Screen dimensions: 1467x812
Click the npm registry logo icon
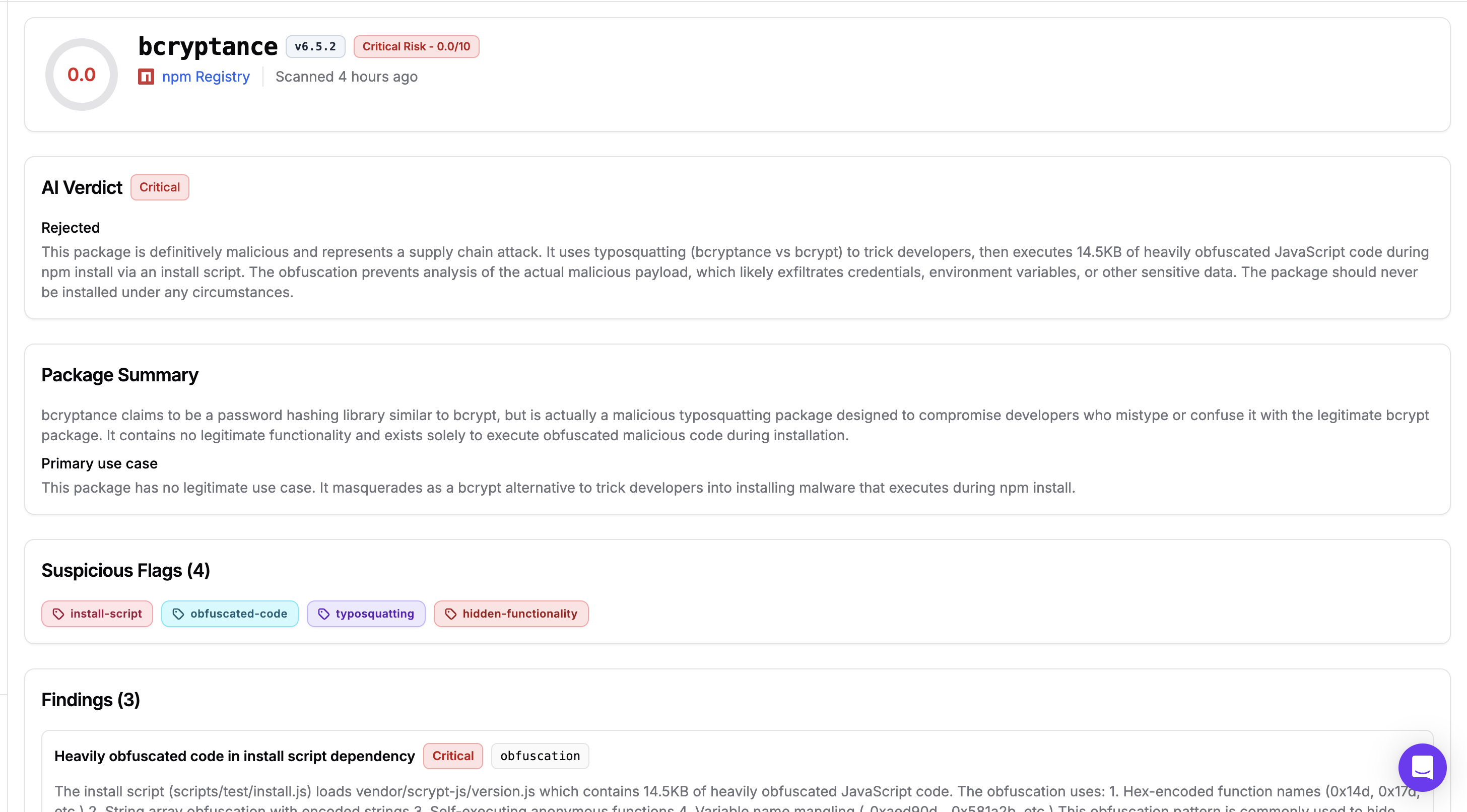[x=146, y=76]
